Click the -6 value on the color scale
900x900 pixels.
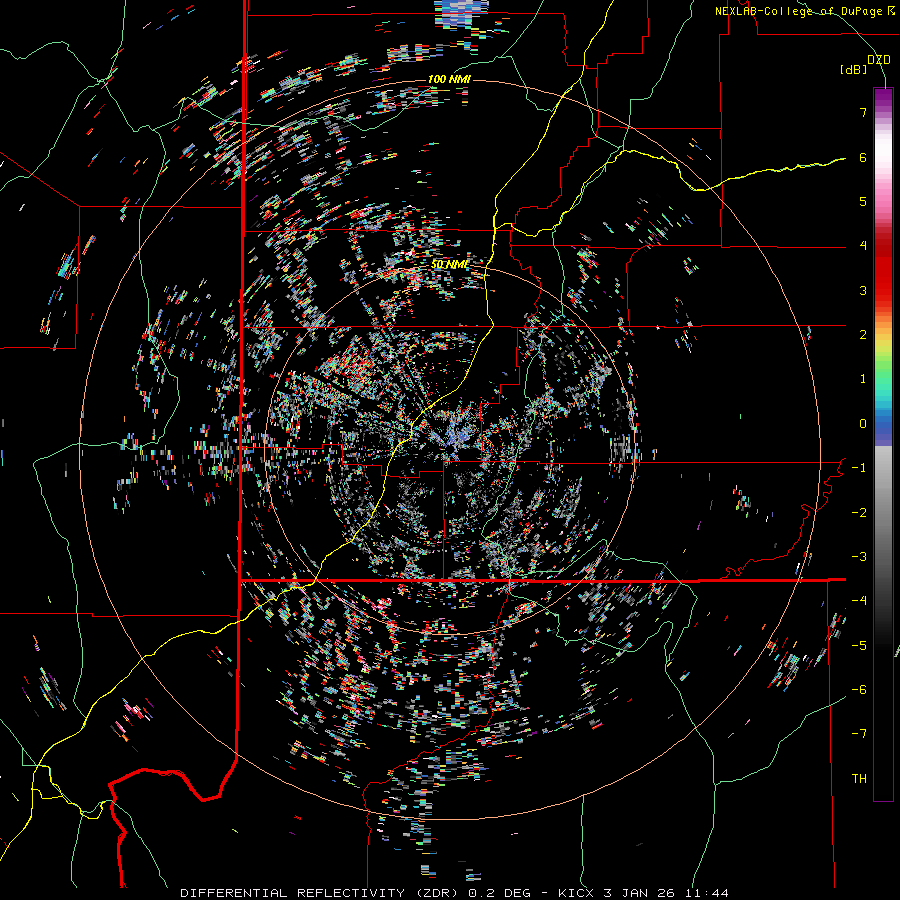[x=859, y=690]
